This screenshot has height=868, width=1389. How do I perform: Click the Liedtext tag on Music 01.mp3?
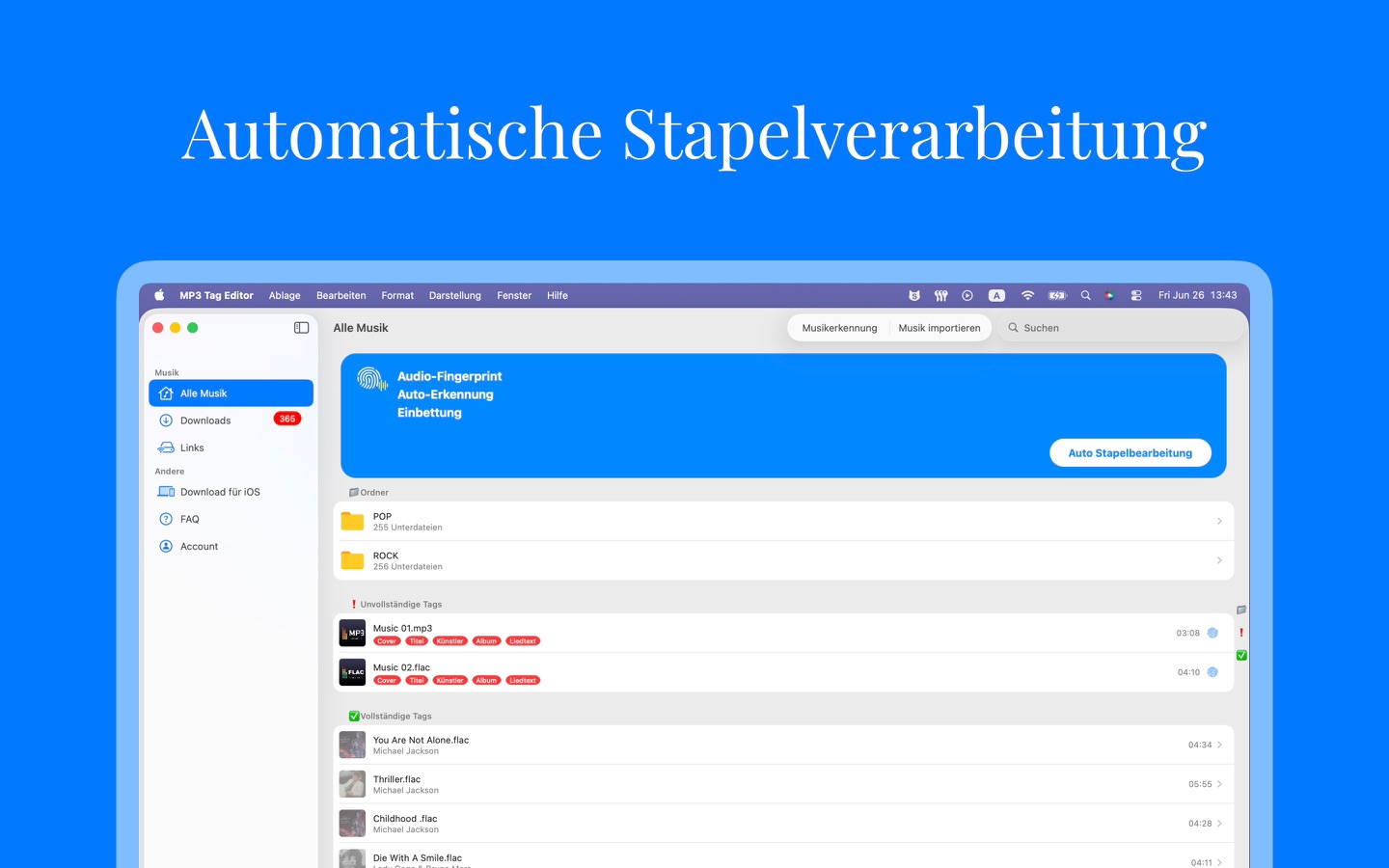523,641
